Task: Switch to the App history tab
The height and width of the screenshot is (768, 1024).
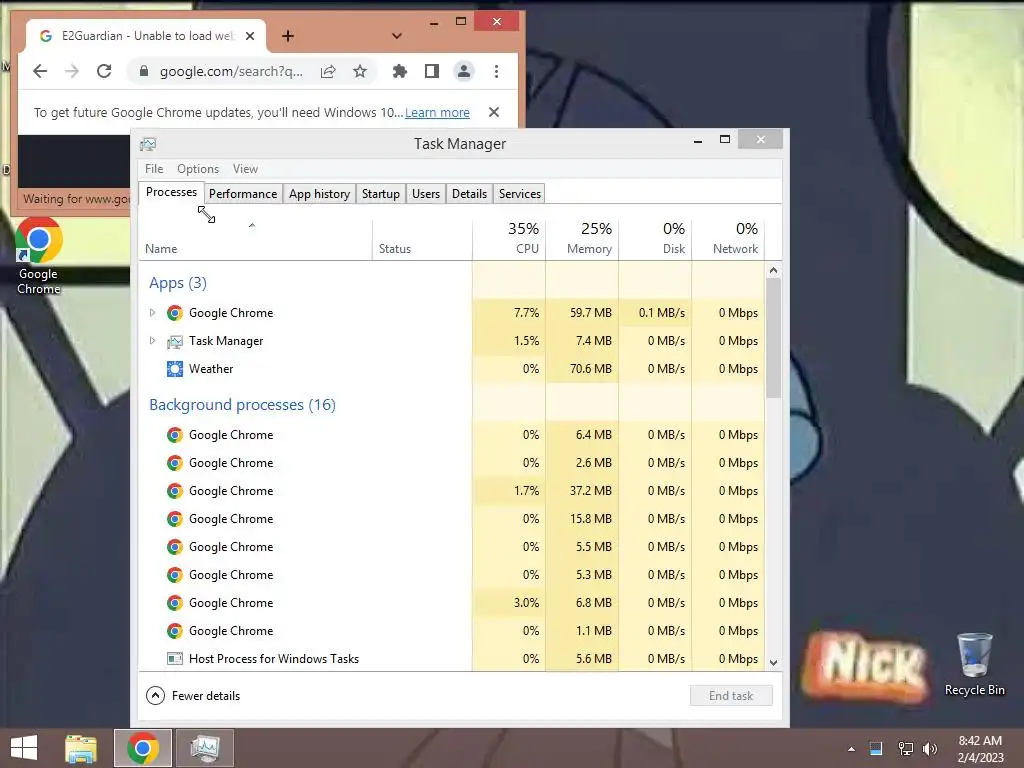Action: click(x=319, y=194)
